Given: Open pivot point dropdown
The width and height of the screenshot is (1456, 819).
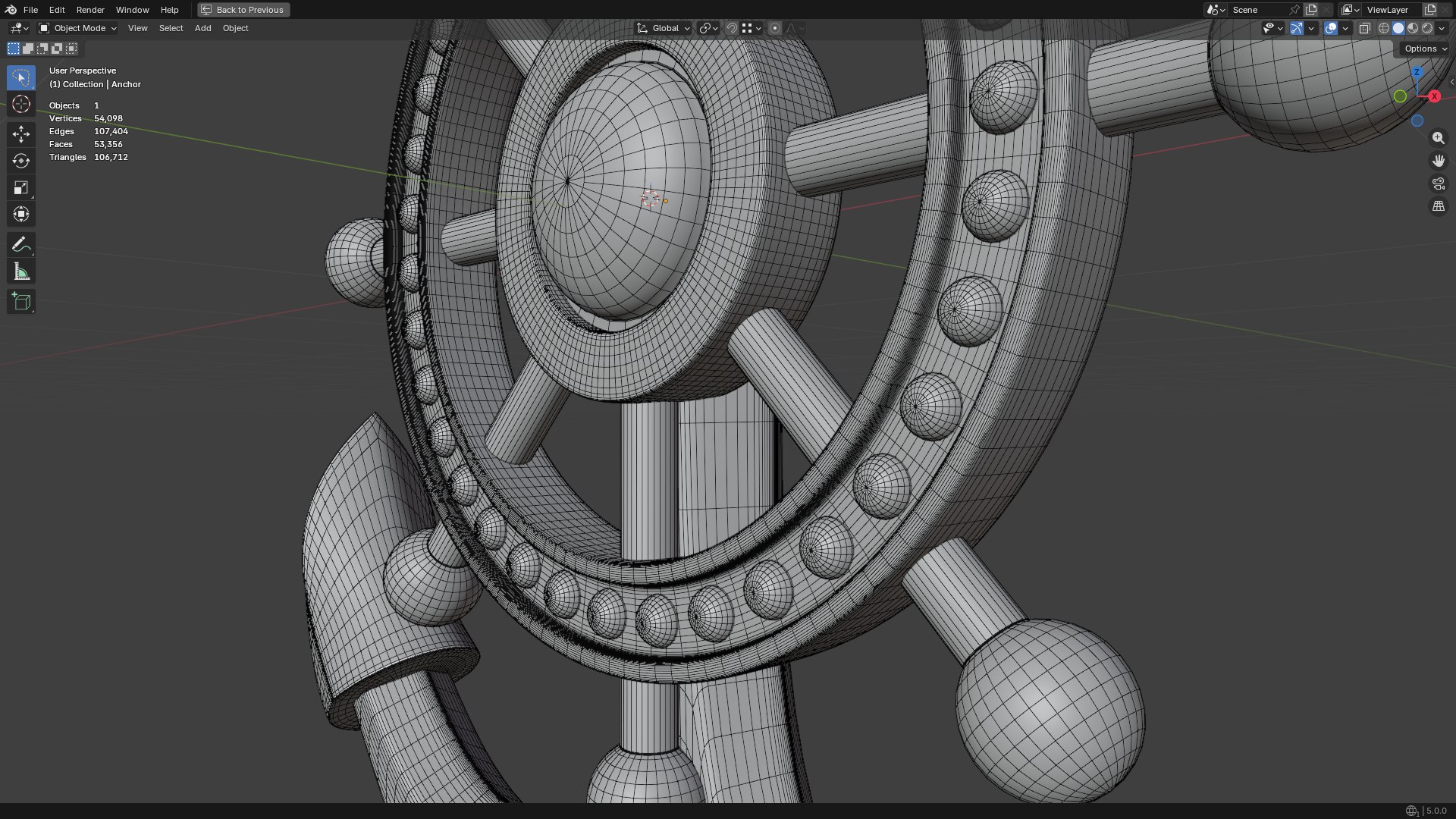Looking at the screenshot, I should tap(708, 28).
